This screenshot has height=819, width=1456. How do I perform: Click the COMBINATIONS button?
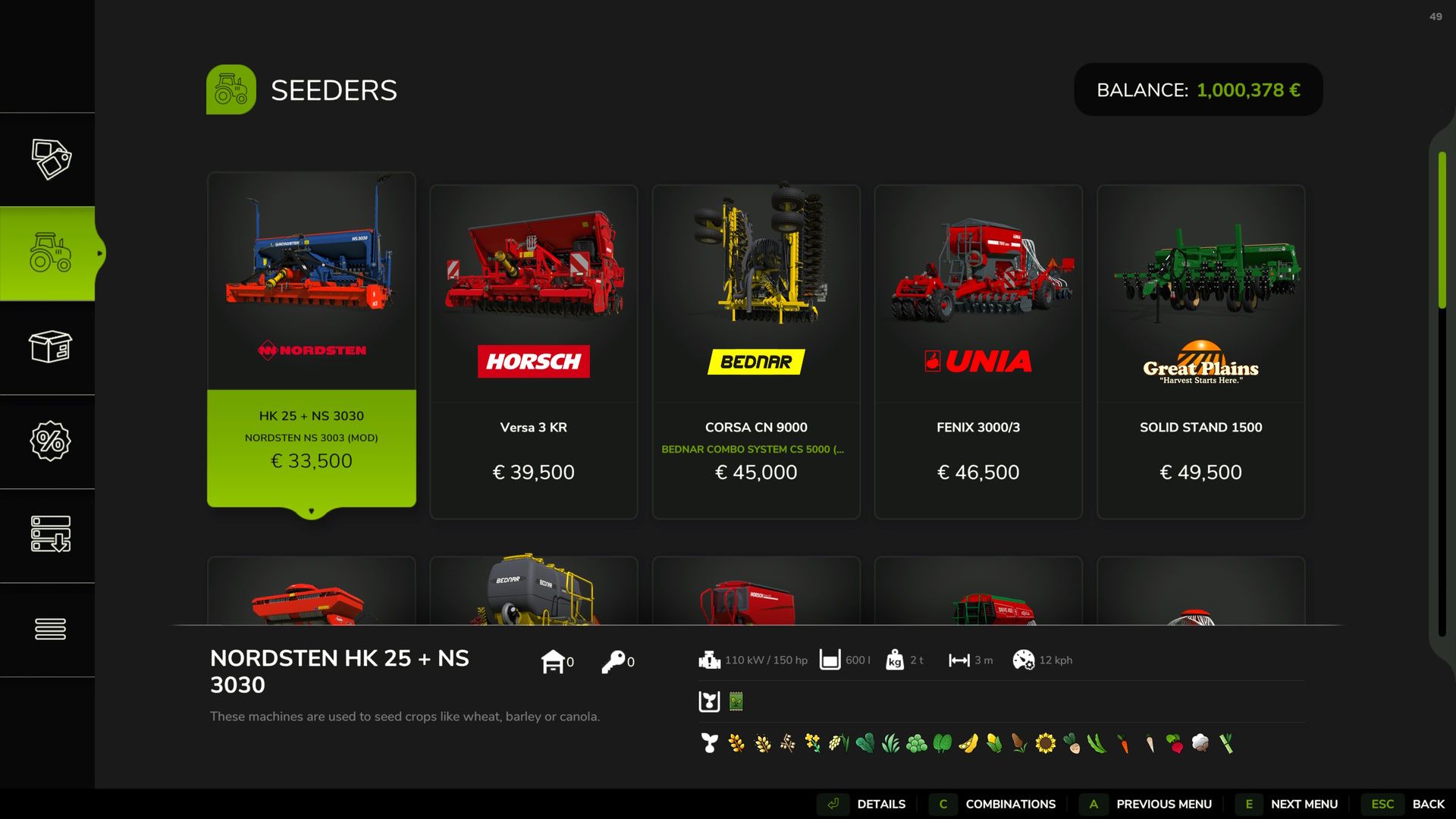pos(994,804)
